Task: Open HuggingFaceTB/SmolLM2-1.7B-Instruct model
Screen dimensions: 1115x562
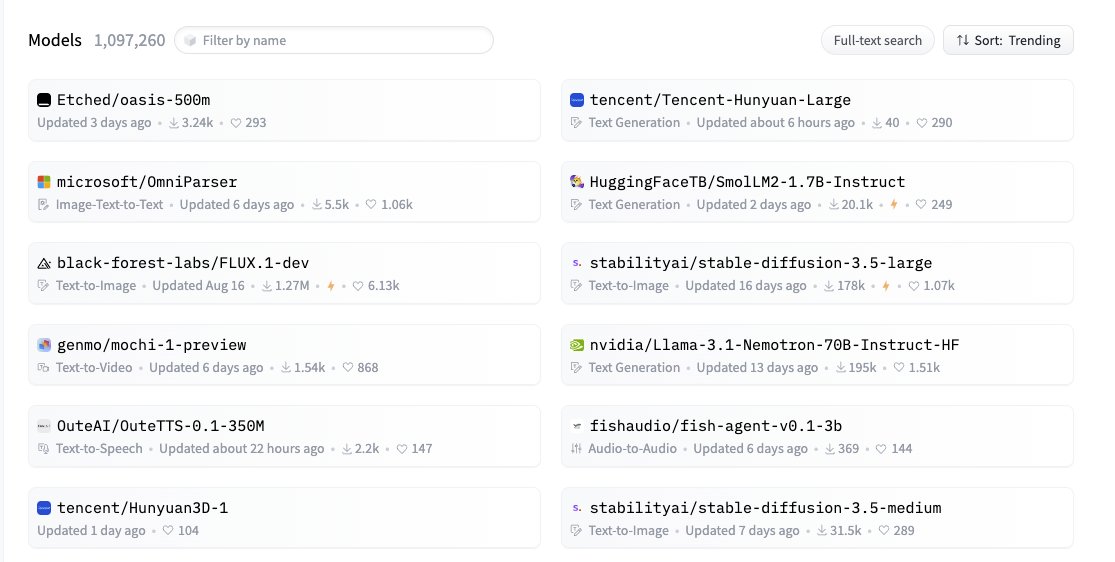Action: (747, 182)
